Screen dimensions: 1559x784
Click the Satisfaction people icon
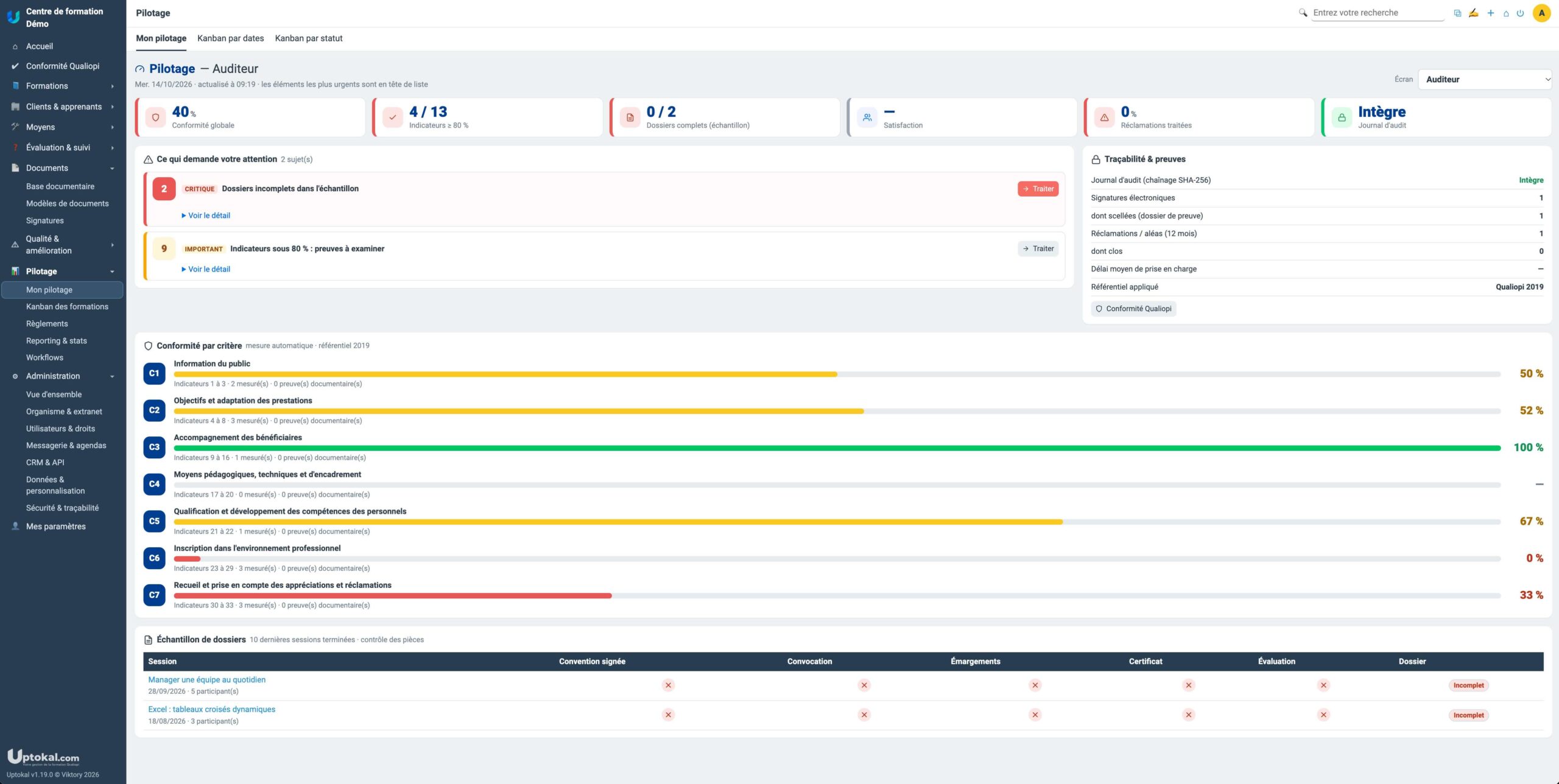coord(867,117)
